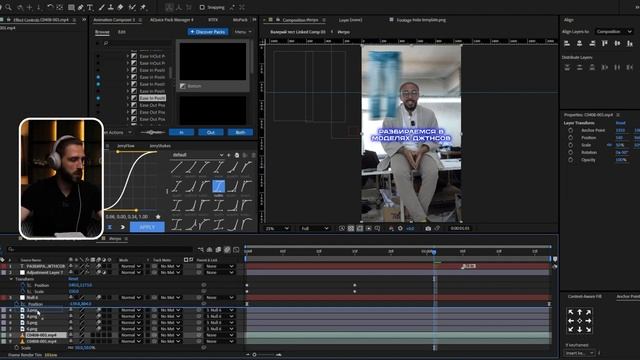Toggle visibility label of Adjustment Layer 7

[4, 272]
